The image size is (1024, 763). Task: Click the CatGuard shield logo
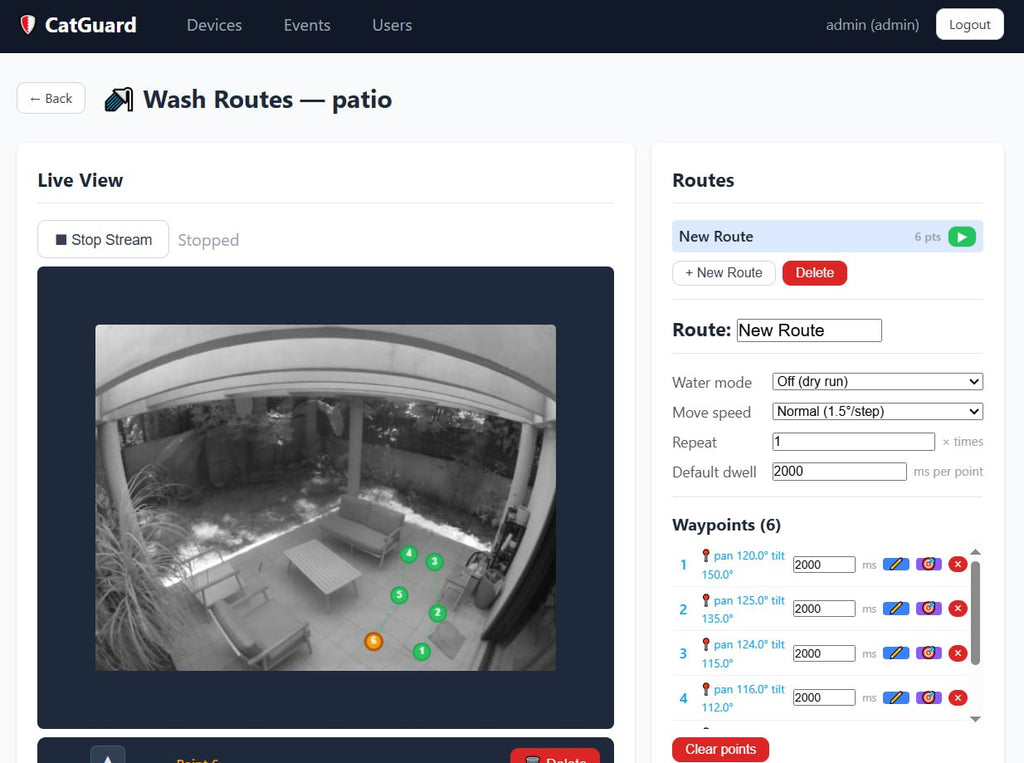[27, 25]
